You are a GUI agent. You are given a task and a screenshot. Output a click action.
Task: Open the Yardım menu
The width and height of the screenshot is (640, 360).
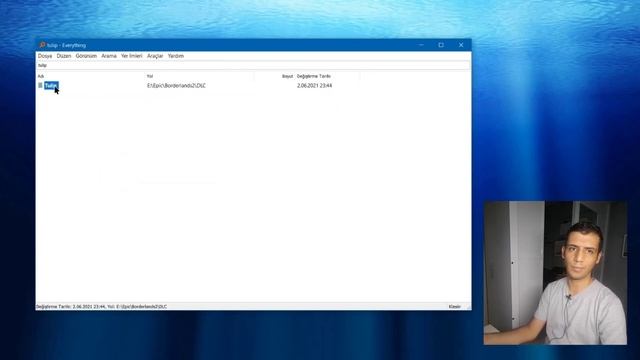point(176,56)
